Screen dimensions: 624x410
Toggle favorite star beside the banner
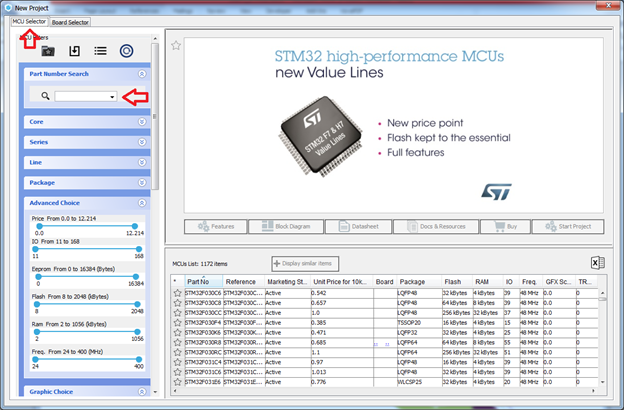176,45
